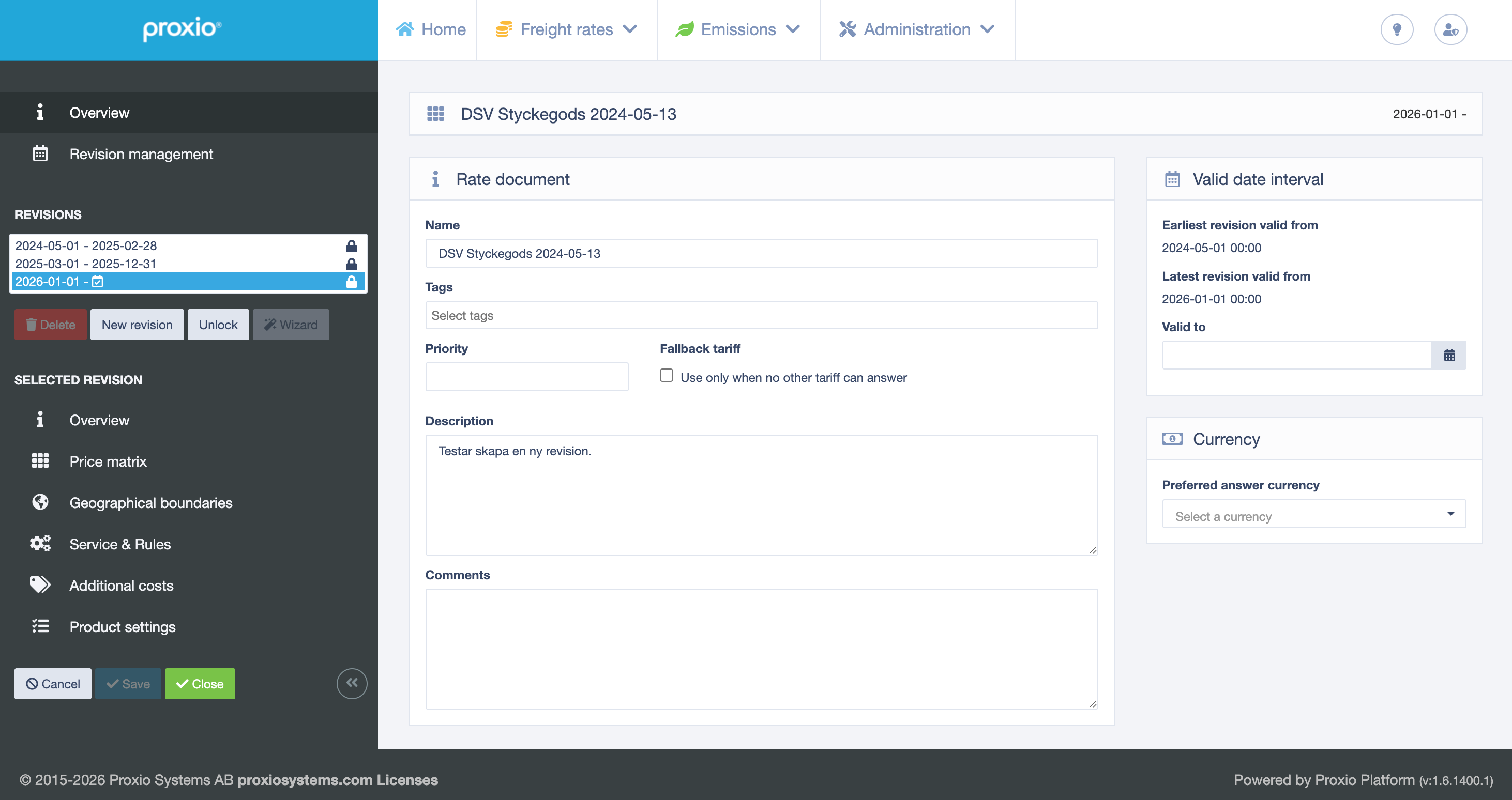Click the Service & Rules gears icon
Image resolution: width=1512 pixels, height=800 pixels.
[x=40, y=544]
